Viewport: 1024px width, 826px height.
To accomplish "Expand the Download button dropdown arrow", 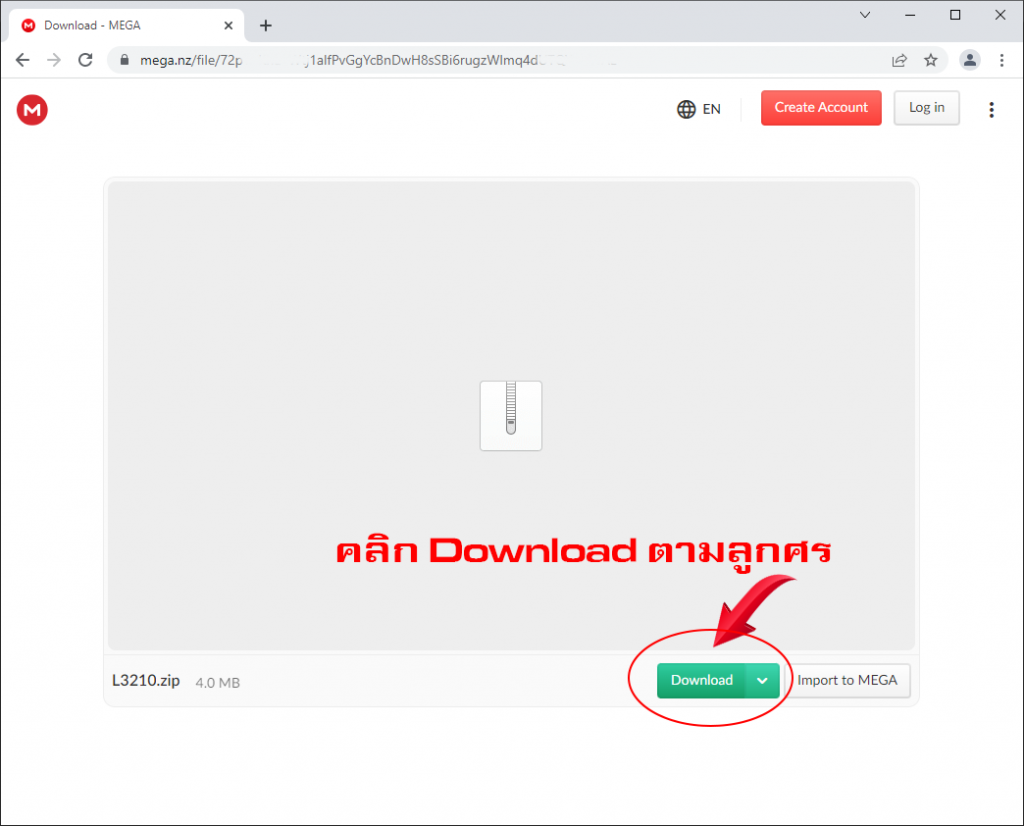I will [x=762, y=680].
